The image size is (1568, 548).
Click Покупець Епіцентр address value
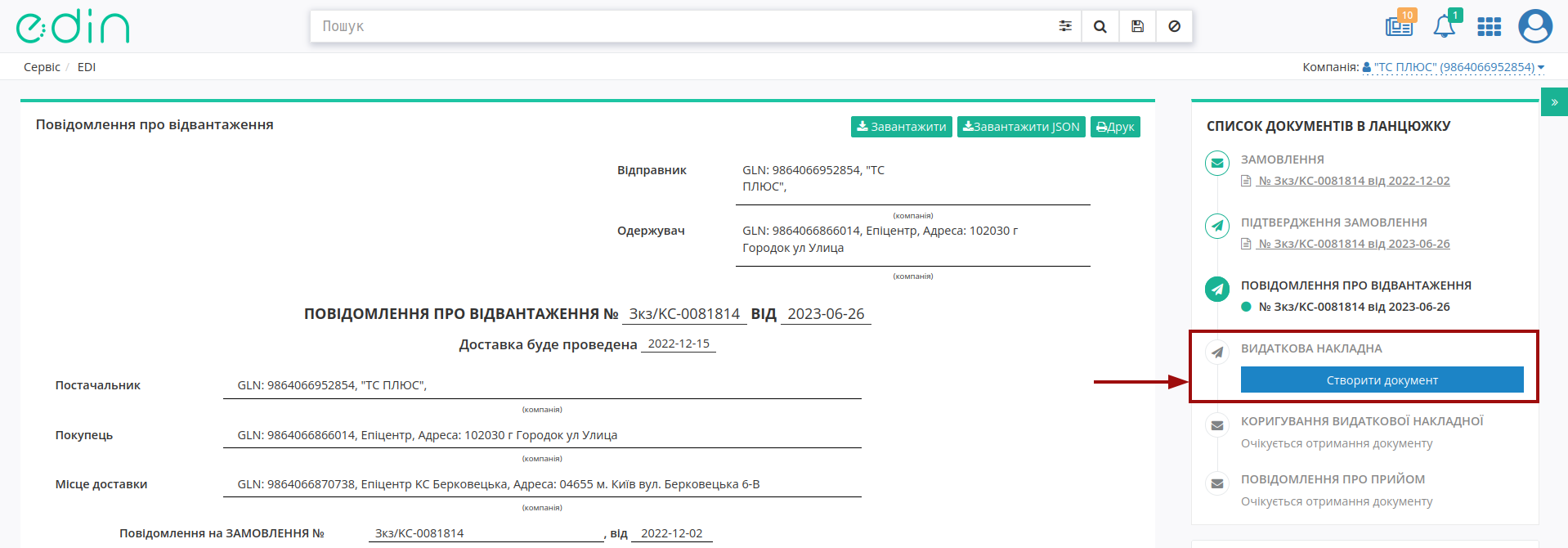pos(428,435)
